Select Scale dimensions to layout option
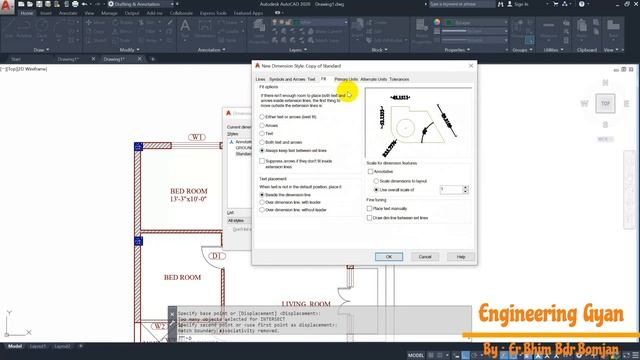 click(400, 181)
